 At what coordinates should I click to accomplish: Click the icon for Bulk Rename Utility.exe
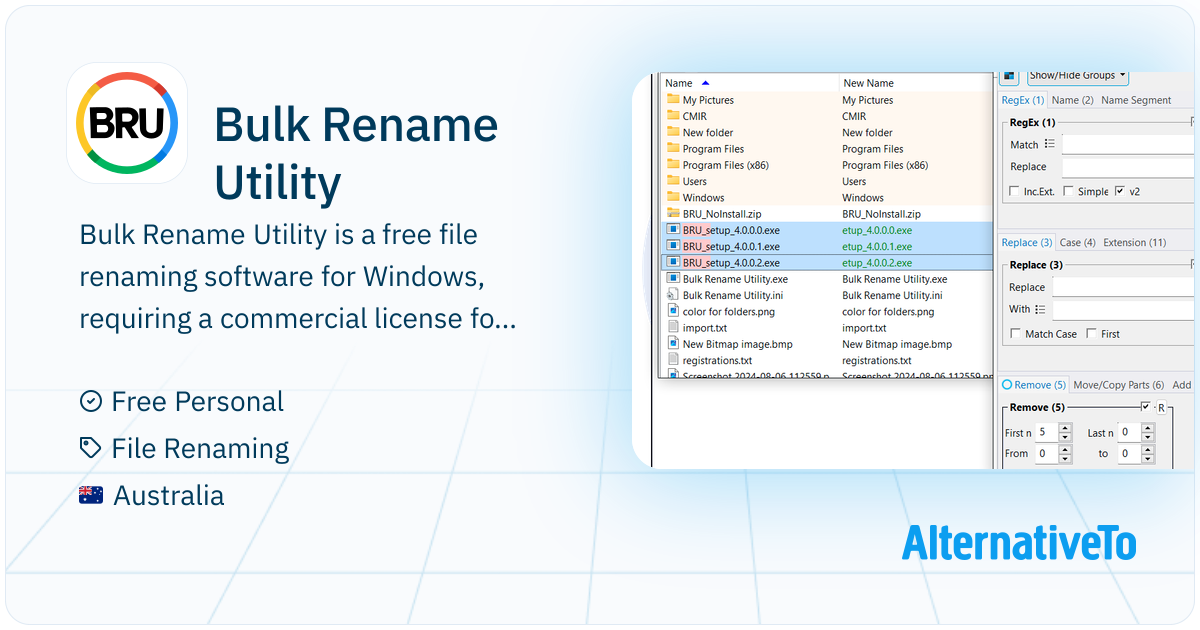[x=673, y=279]
